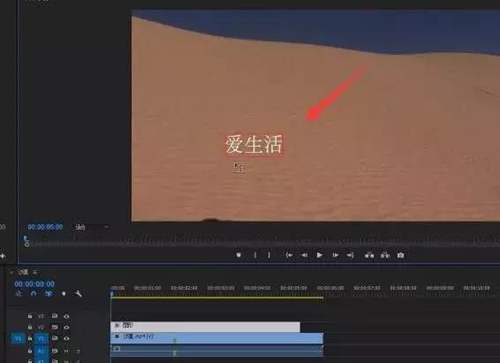This screenshot has width=500, height=363.
Task: Step forward one frame
Action: pyautogui.click(x=335, y=255)
